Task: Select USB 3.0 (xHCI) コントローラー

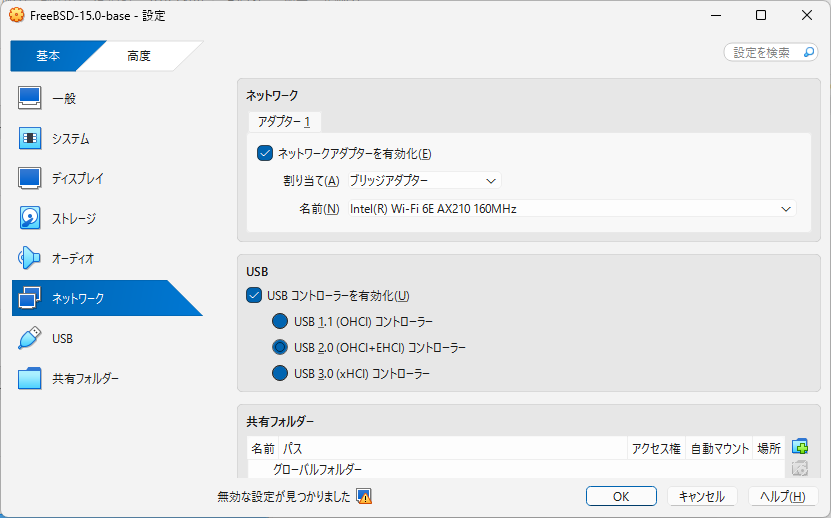Action: [x=280, y=373]
